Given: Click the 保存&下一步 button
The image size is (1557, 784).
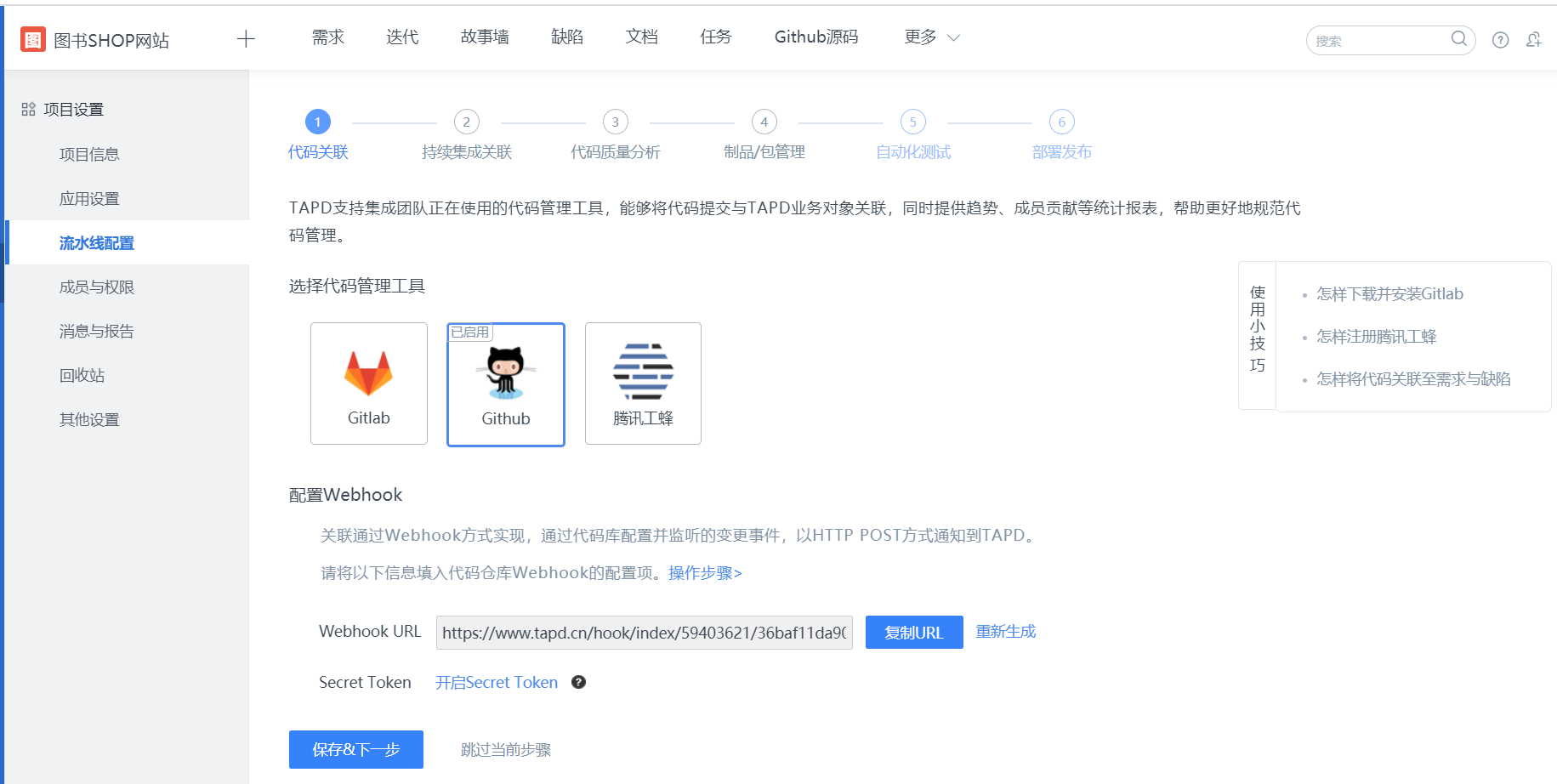Looking at the screenshot, I should click(355, 749).
